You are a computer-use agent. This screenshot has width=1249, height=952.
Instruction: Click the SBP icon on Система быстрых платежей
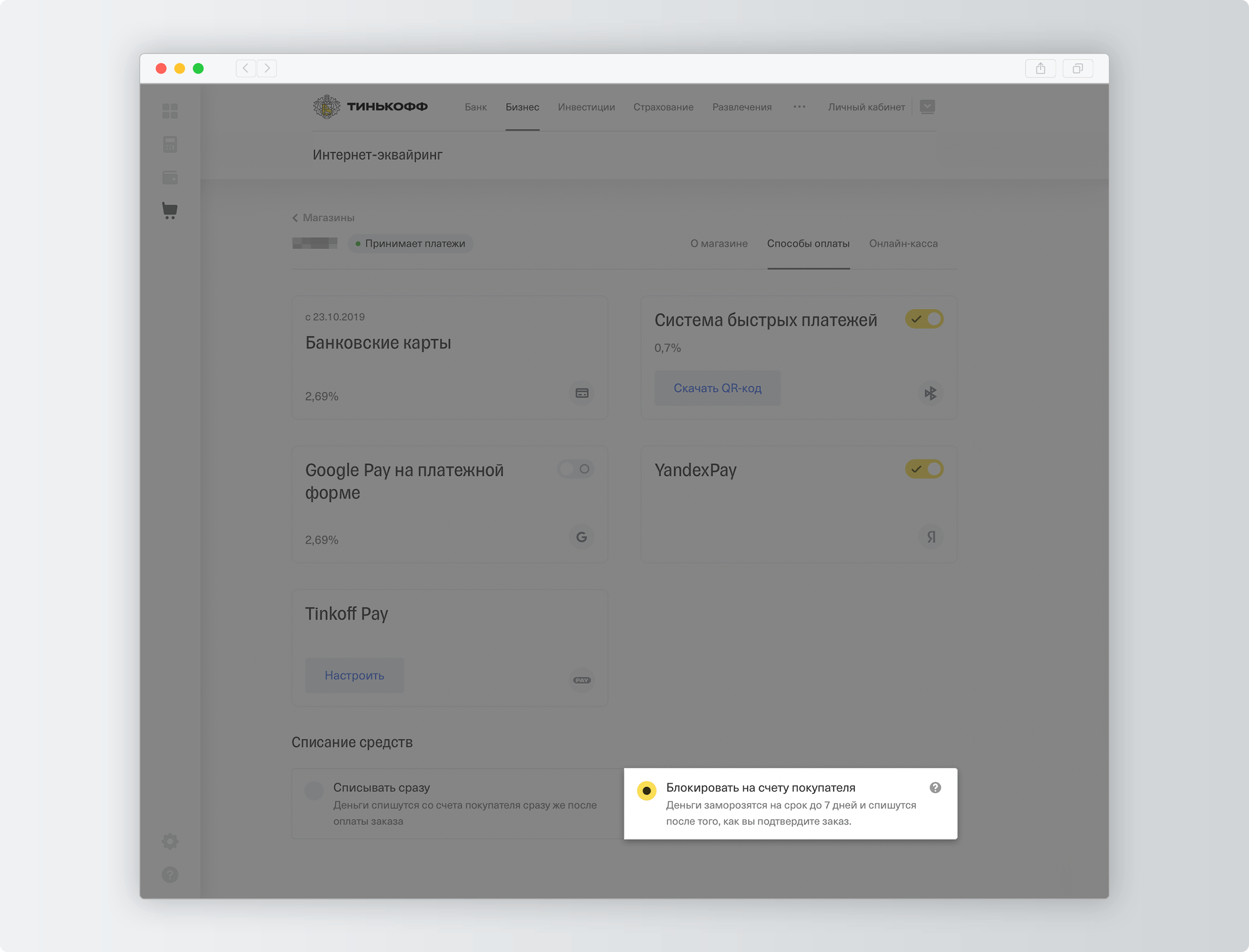click(x=931, y=393)
